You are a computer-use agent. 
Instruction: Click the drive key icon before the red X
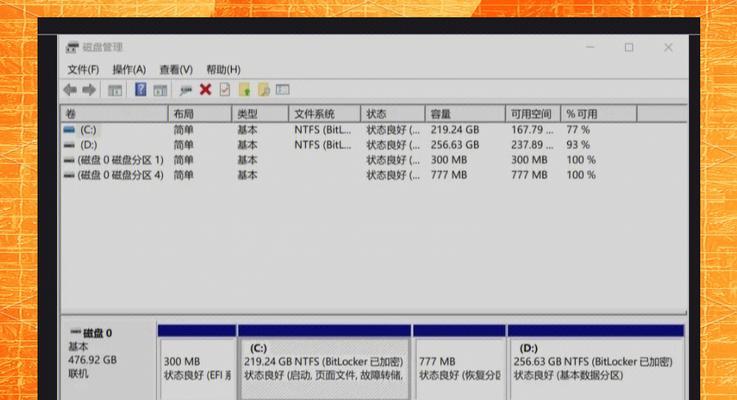tap(186, 90)
